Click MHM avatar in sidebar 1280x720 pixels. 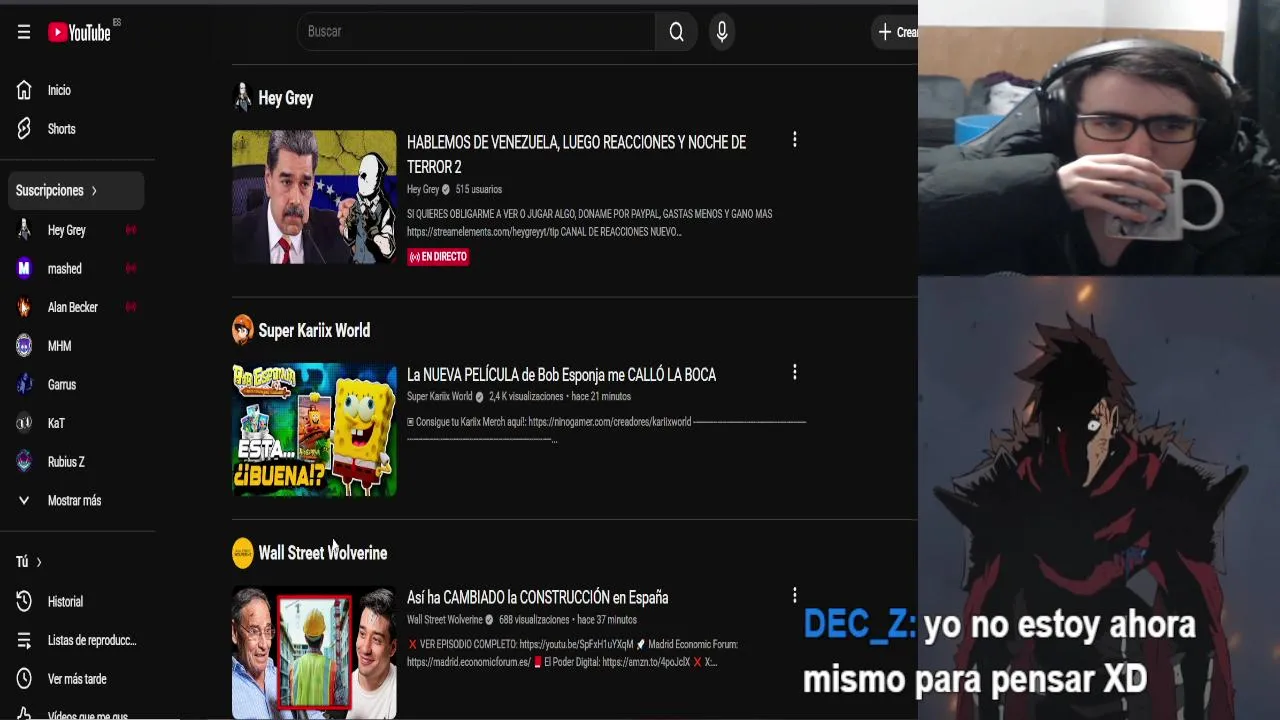tap(24, 346)
